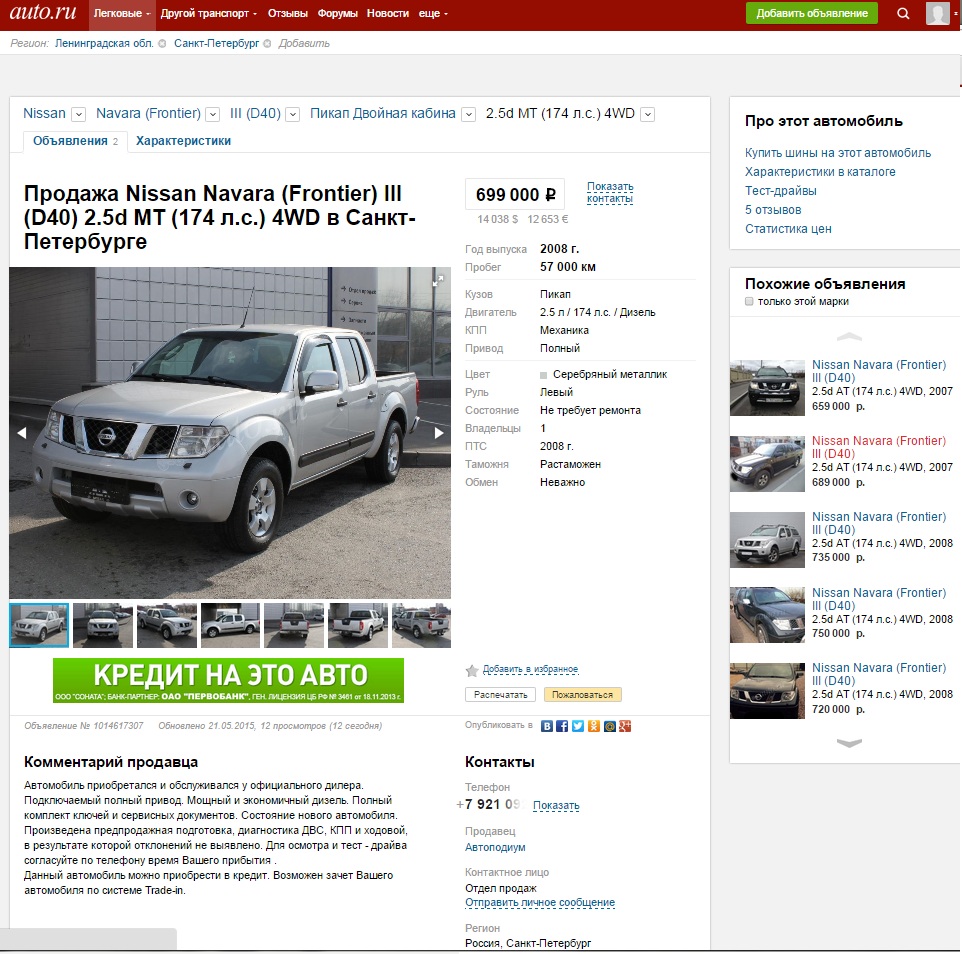Open seller Автоподиум link

pos(495,847)
